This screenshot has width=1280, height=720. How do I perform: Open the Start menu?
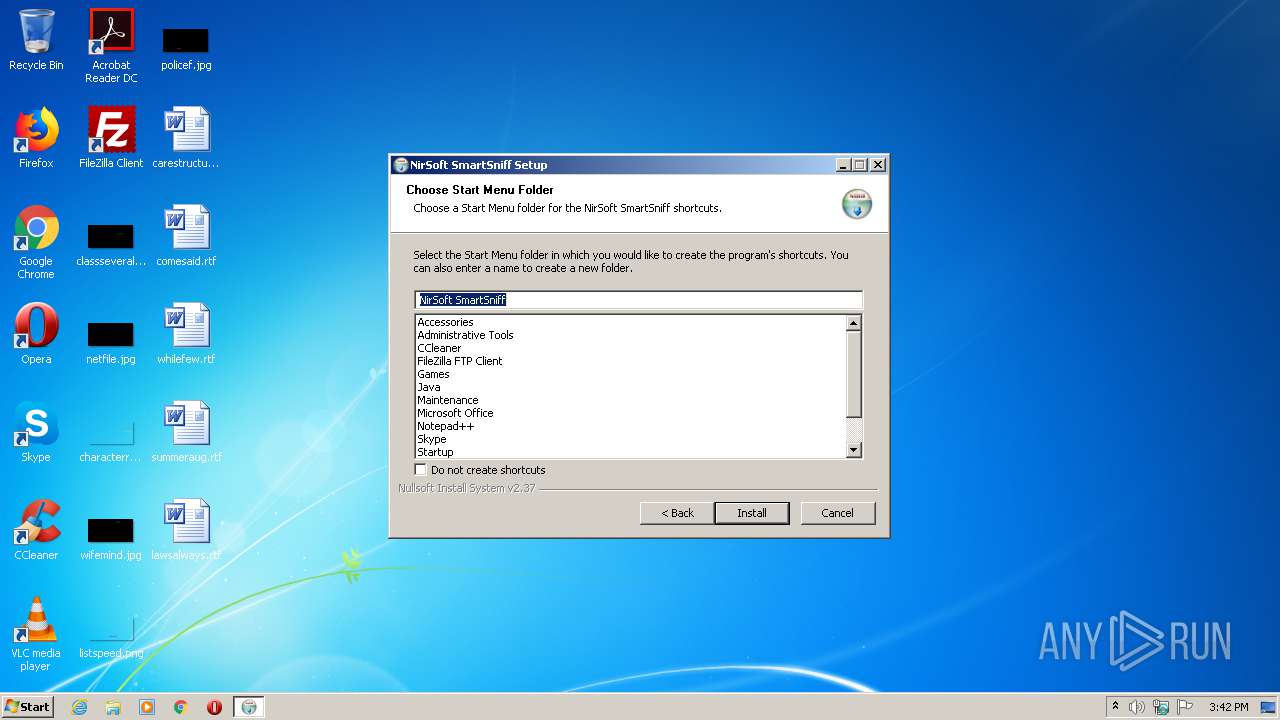(x=28, y=707)
